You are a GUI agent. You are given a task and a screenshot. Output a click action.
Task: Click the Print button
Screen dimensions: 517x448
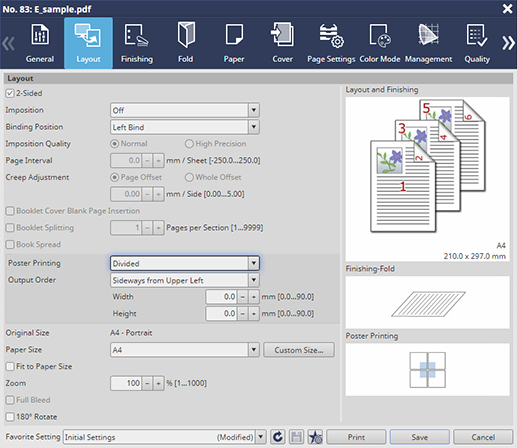356,437
